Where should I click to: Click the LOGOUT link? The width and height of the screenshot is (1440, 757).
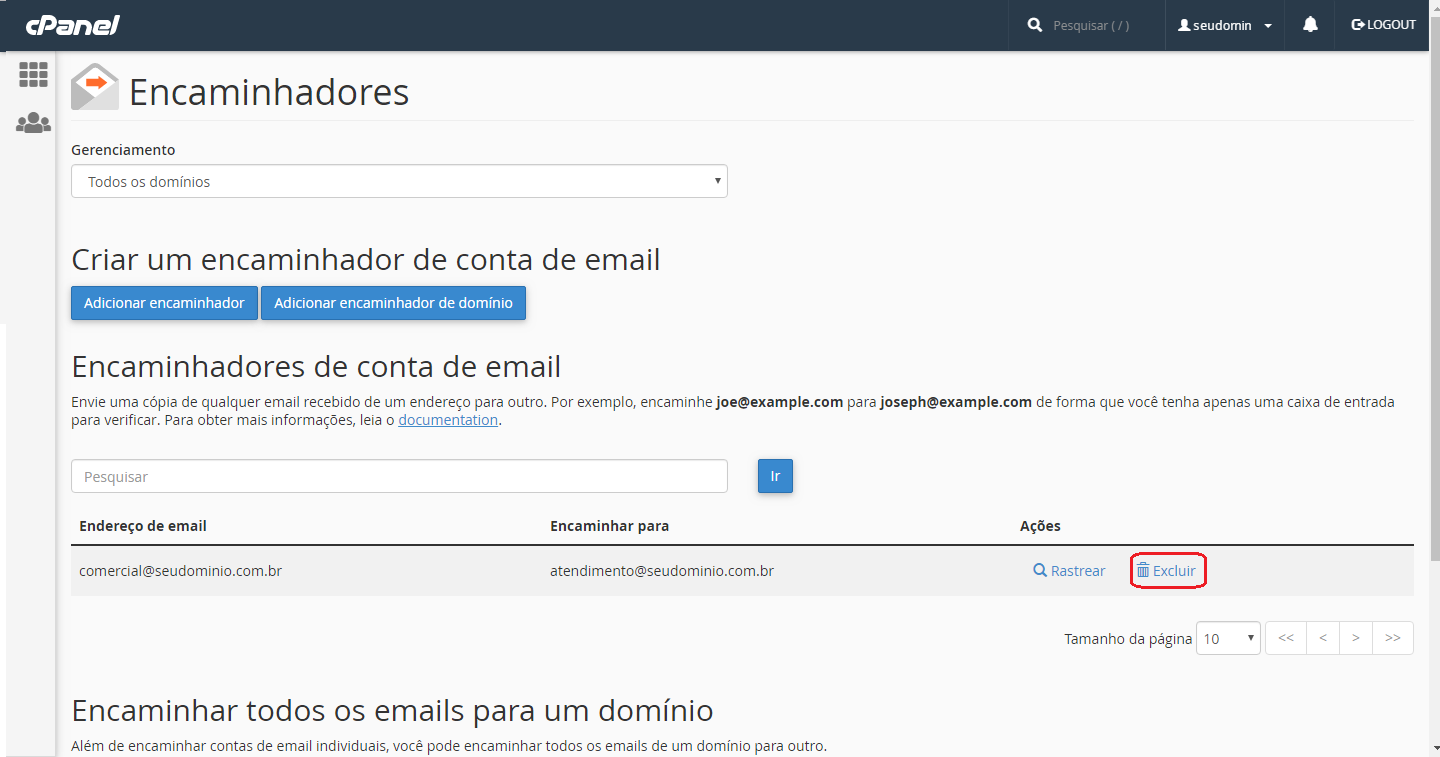[x=1384, y=25]
